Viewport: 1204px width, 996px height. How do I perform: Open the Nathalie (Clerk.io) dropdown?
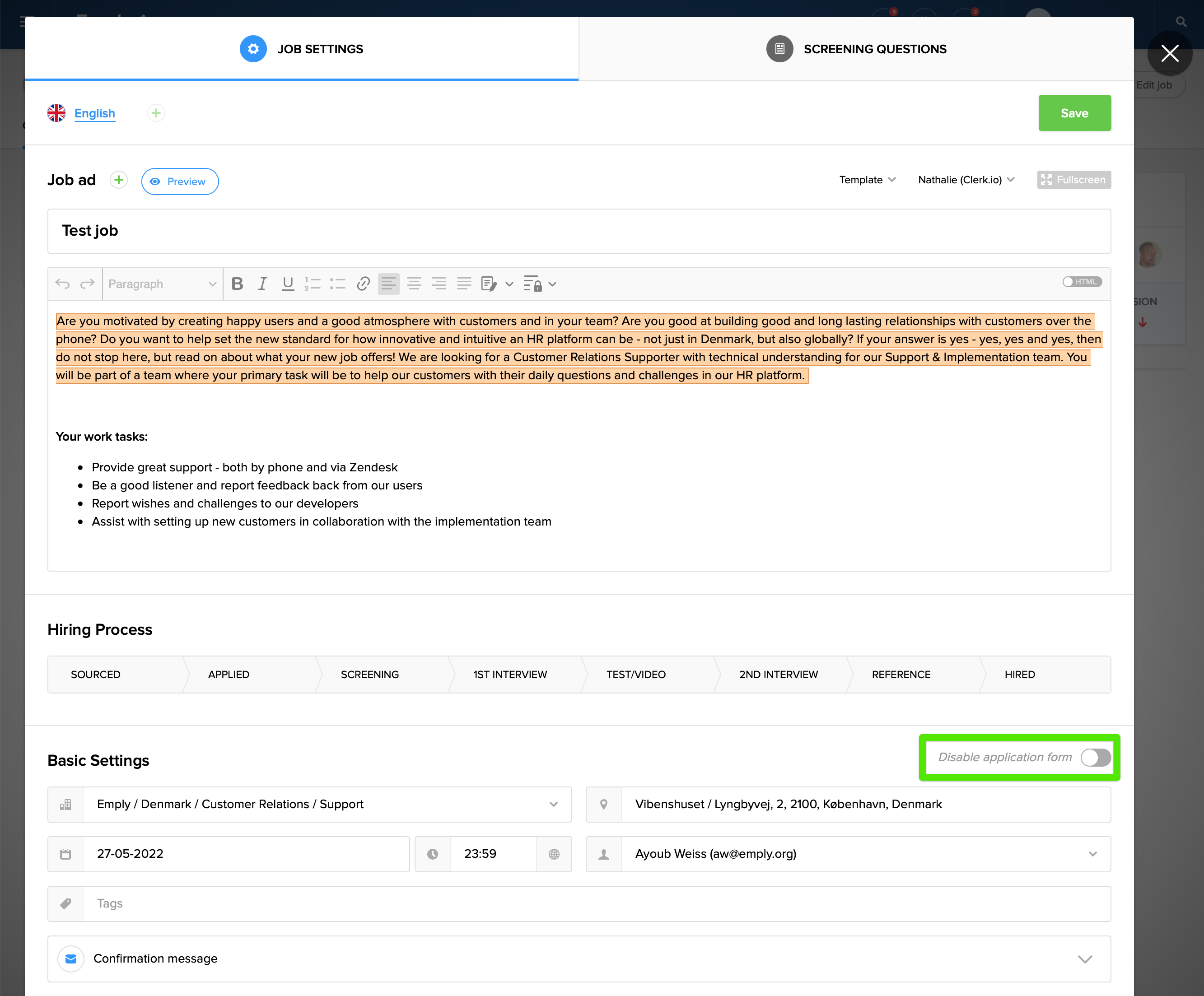[966, 180]
